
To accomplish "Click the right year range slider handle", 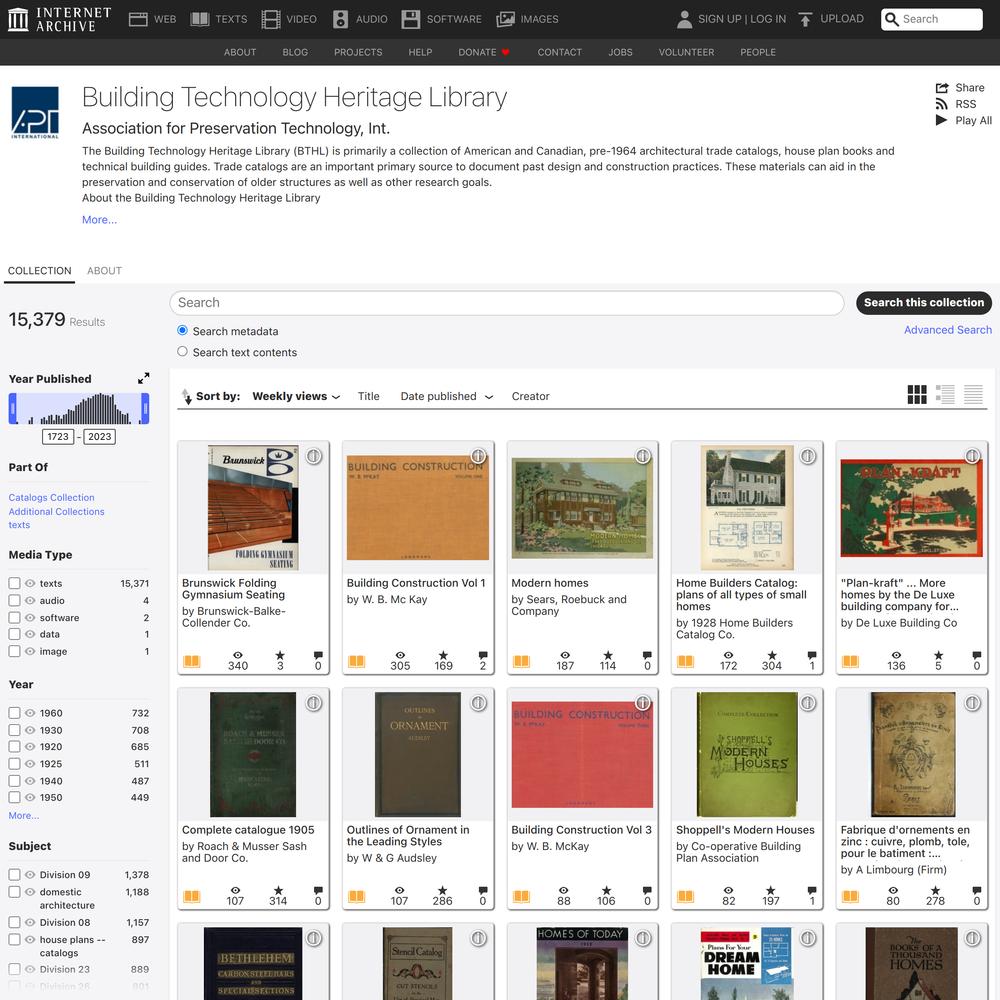I will [x=145, y=408].
